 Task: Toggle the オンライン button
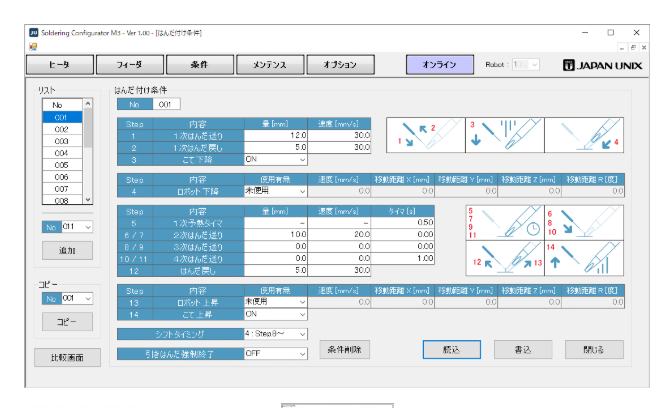point(440,65)
